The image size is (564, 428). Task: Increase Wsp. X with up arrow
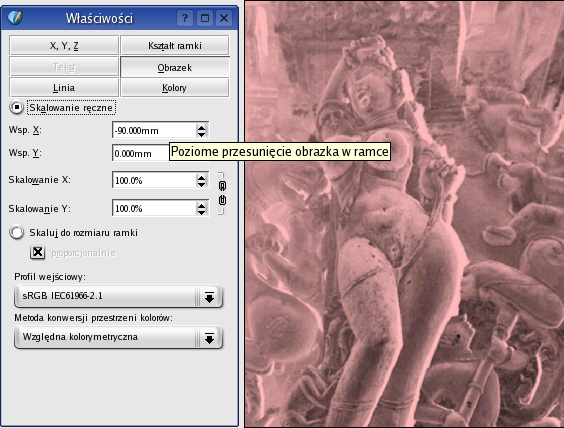coord(201,127)
